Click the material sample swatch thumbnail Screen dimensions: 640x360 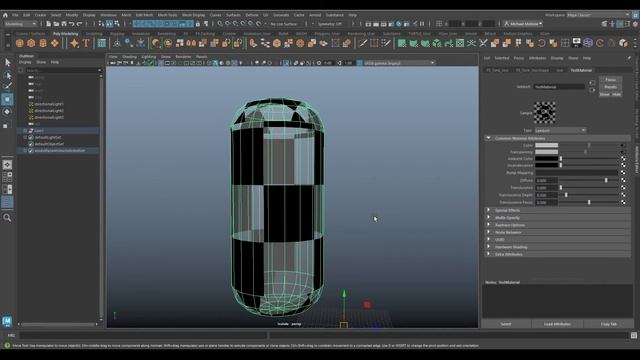tap(544, 113)
